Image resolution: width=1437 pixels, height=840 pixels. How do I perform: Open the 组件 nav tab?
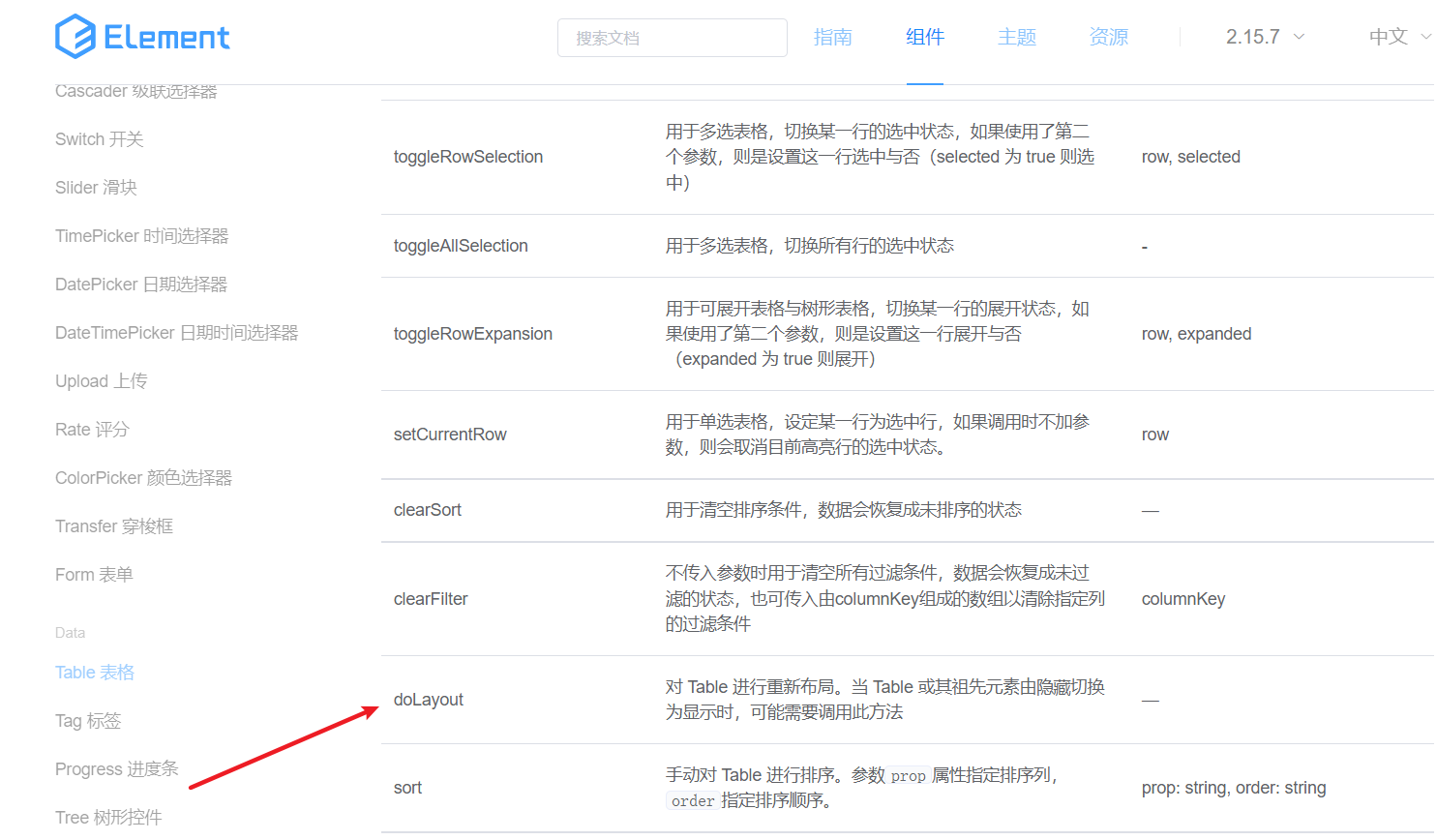coord(924,37)
